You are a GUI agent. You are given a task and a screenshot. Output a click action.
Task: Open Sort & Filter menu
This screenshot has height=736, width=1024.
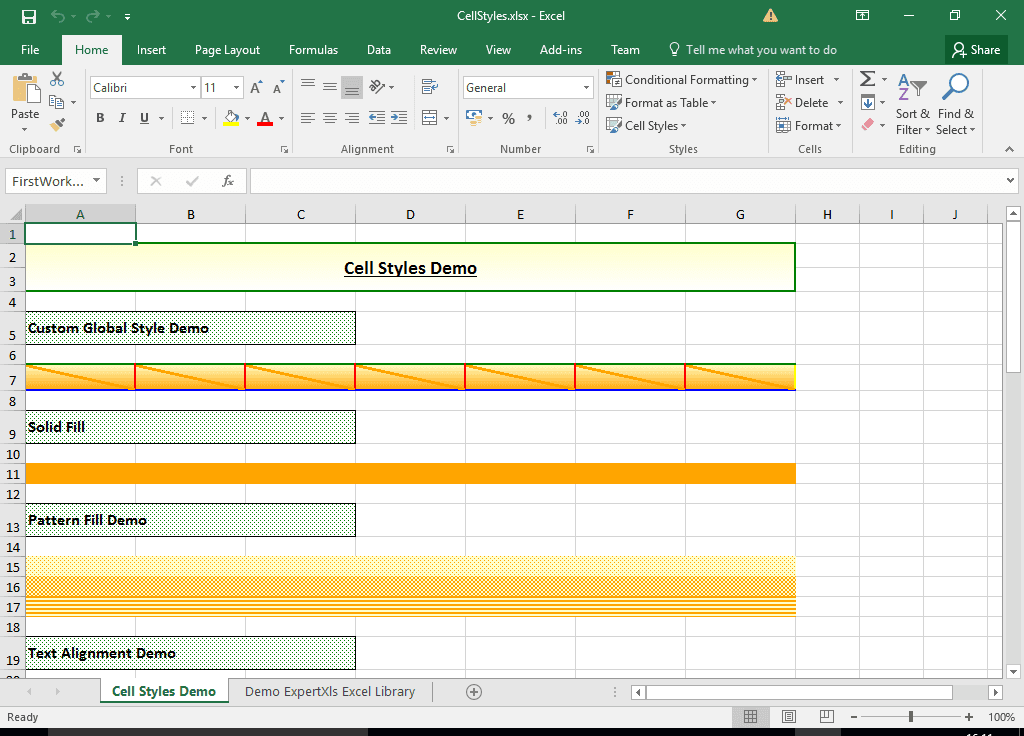(x=912, y=104)
